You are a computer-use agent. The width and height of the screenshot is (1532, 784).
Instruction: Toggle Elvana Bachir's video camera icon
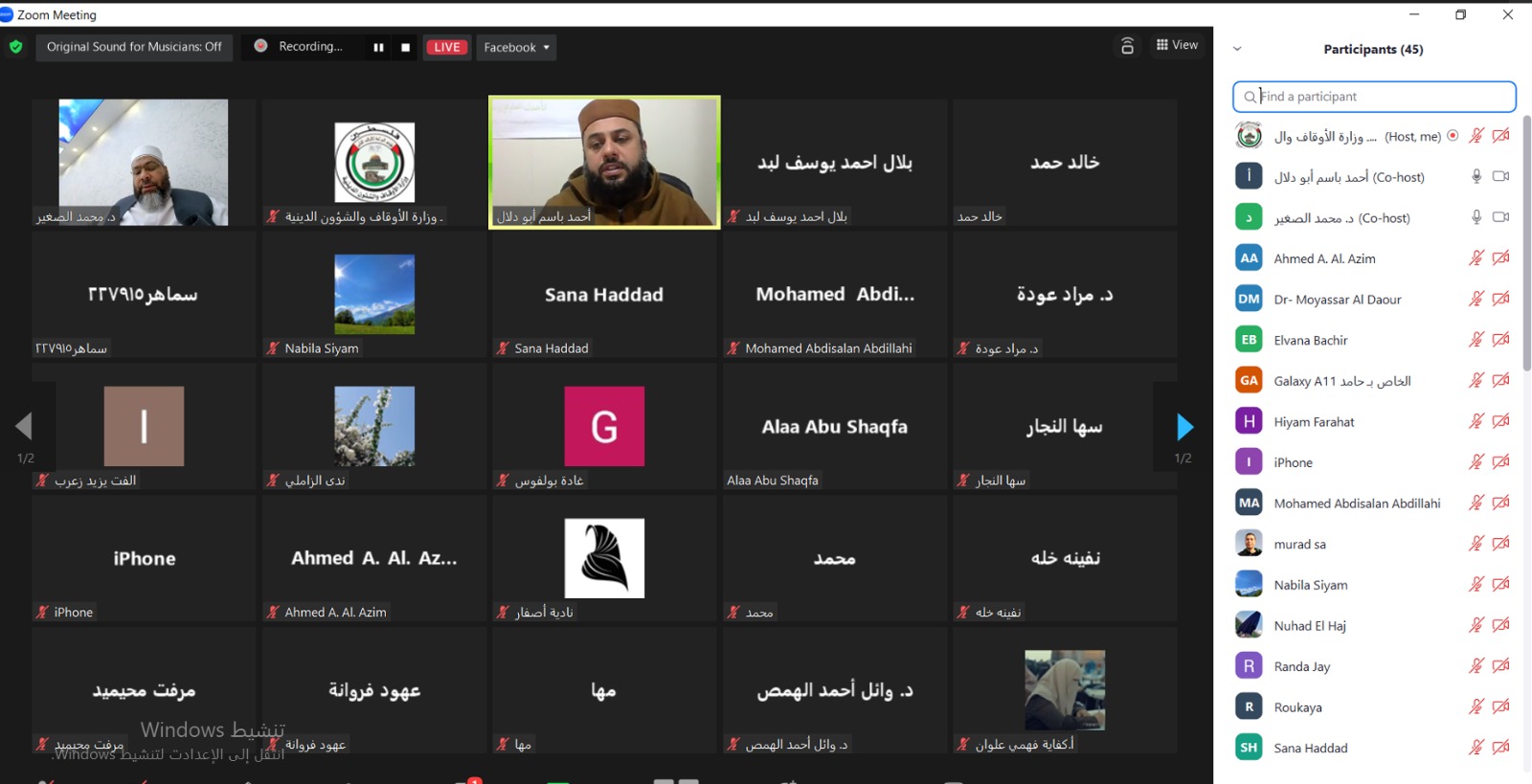1500,340
